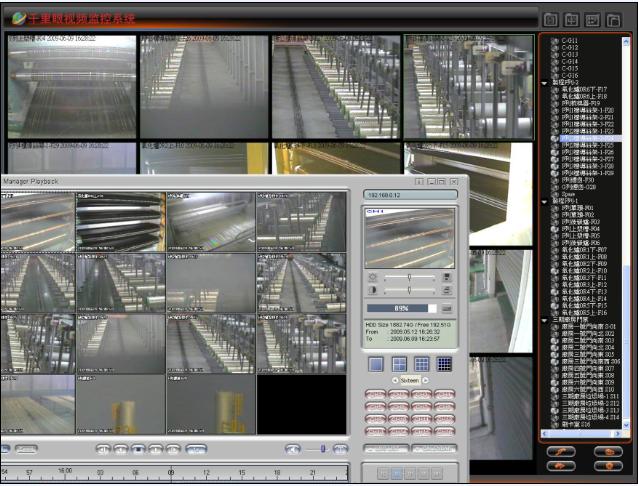This screenshot has width=638, height=486.
Task: Click the bottom-right red channel button
Action: (444, 431)
